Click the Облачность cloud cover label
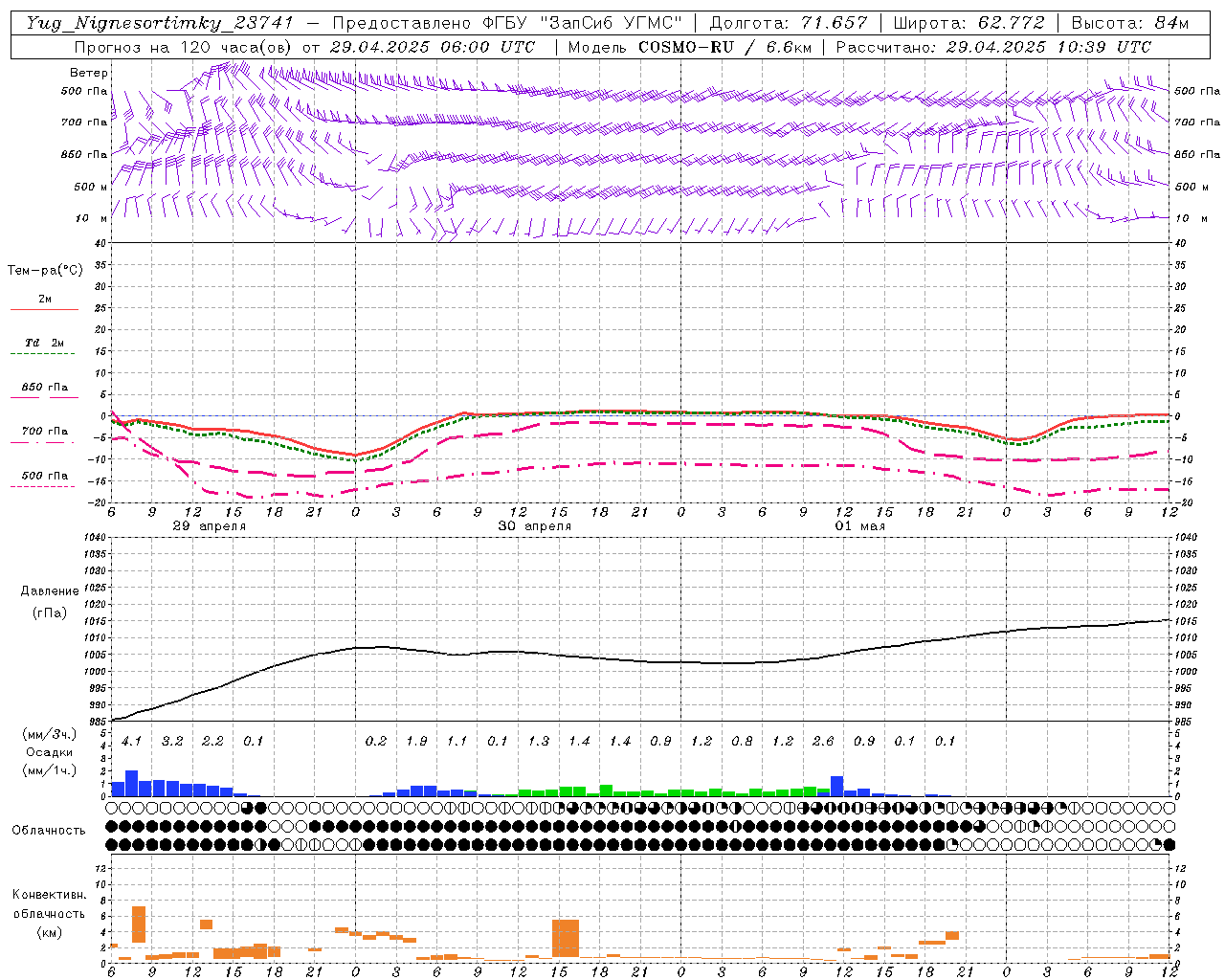The height and width of the screenshot is (980, 1225). (48, 831)
